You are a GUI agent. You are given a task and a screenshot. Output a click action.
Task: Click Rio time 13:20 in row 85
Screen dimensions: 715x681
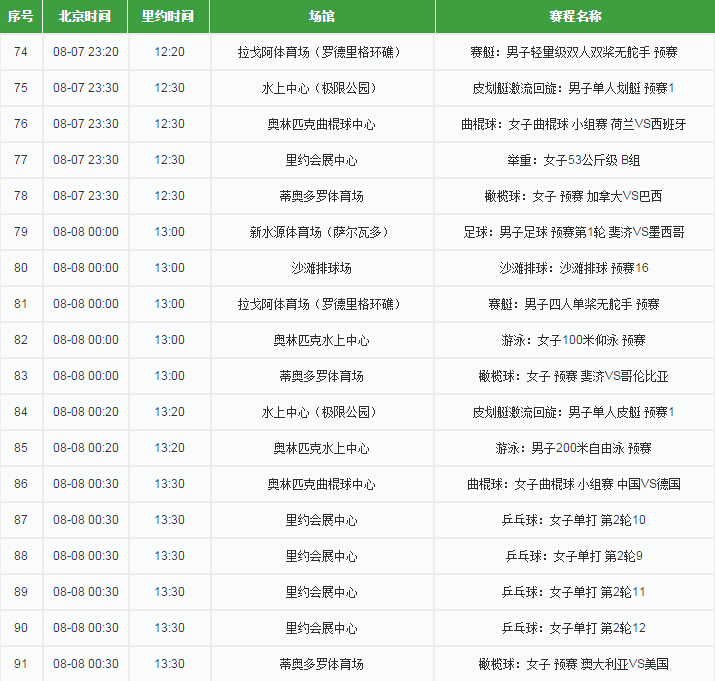(169, 448)
